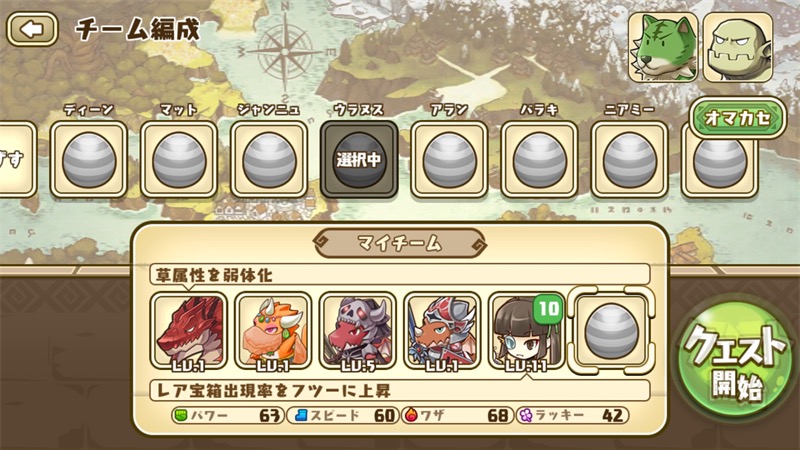The image size is (800, 450).
Task: Choose アラン's helper egg
Action: [x=449, y=160]
